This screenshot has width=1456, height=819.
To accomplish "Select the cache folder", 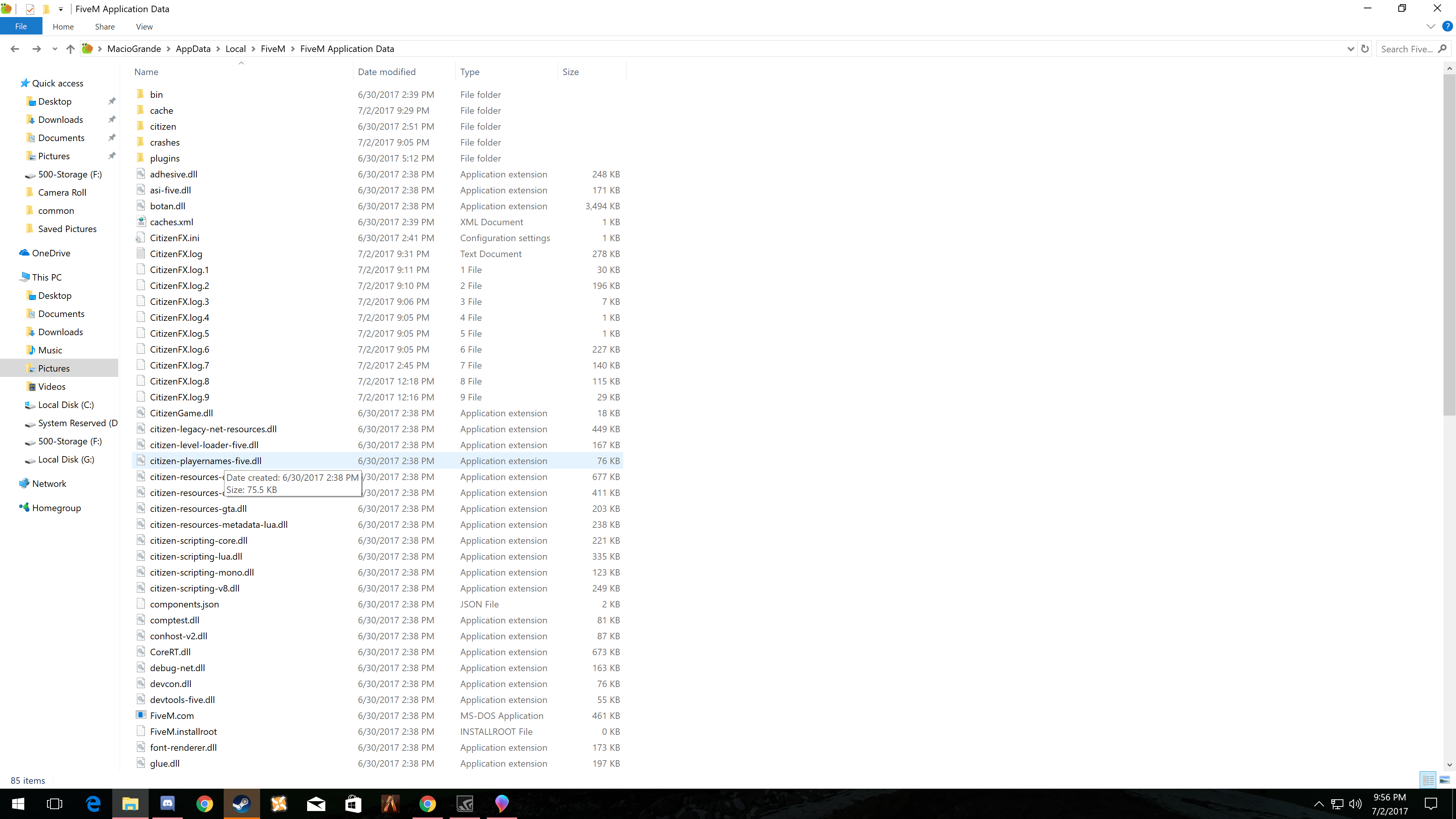I will coord(162,111).
